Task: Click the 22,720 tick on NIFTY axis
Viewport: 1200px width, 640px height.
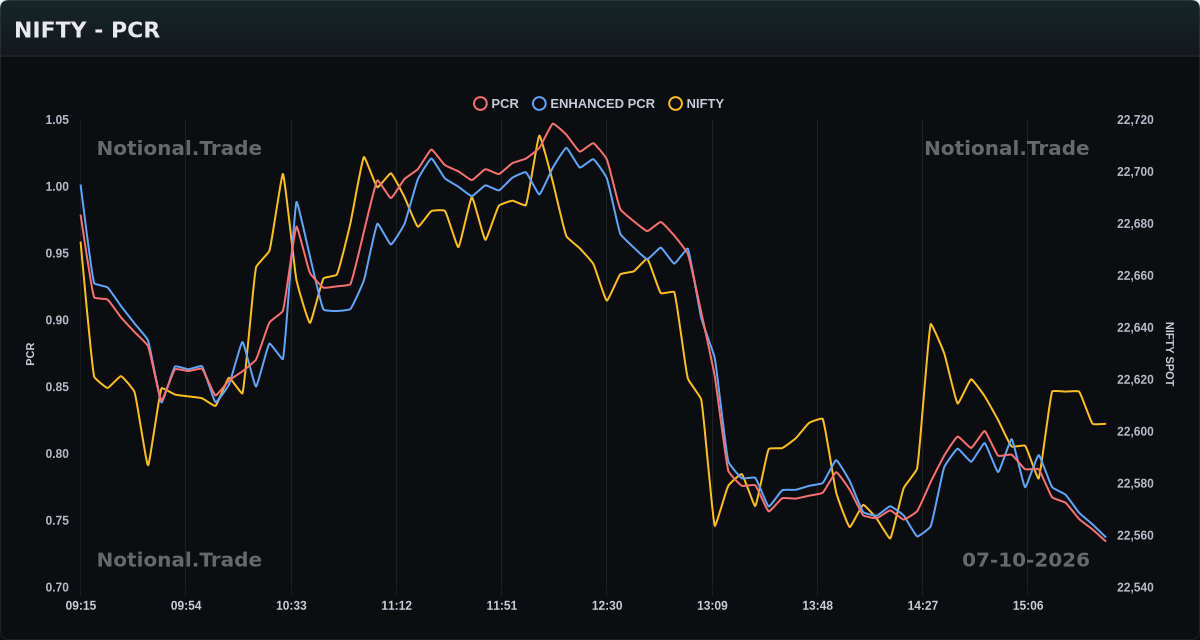Action: tap(1135, 120)
